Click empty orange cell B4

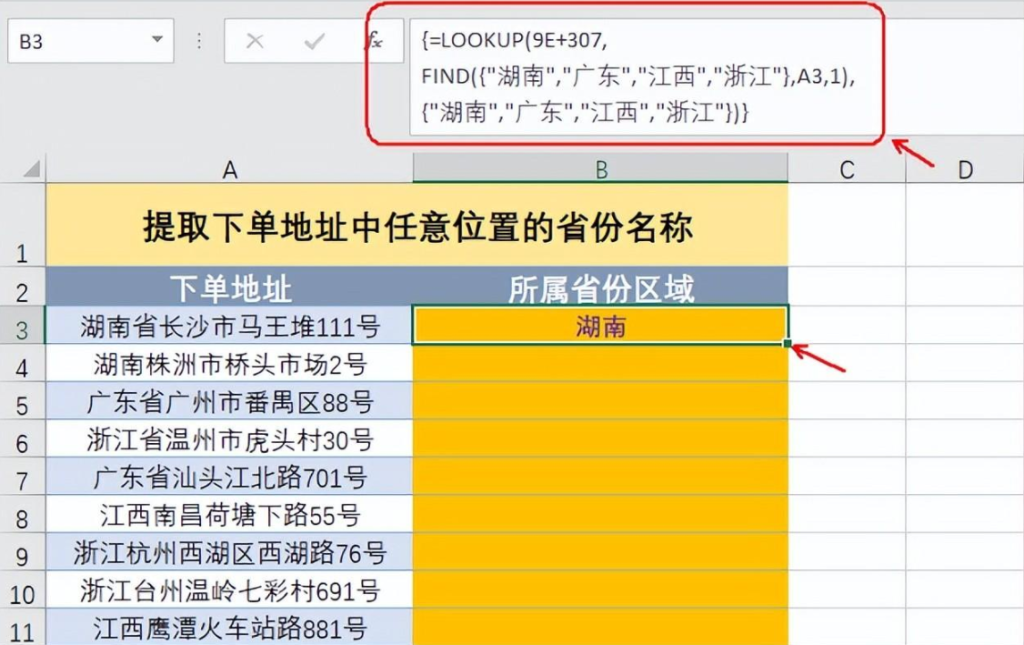pyautogui.click(x=601, y=363)
